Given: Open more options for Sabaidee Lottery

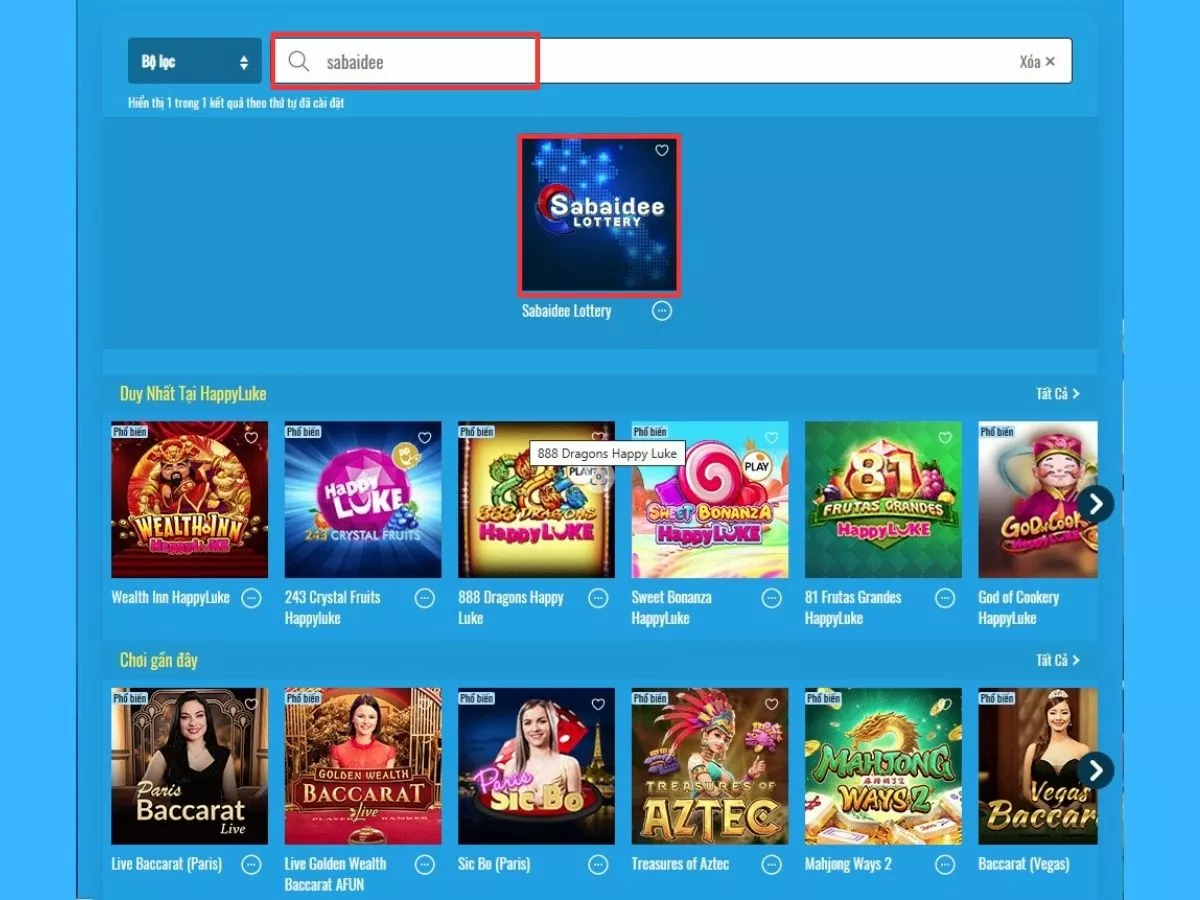Looking at the screenshot, I should coord(662,311).
